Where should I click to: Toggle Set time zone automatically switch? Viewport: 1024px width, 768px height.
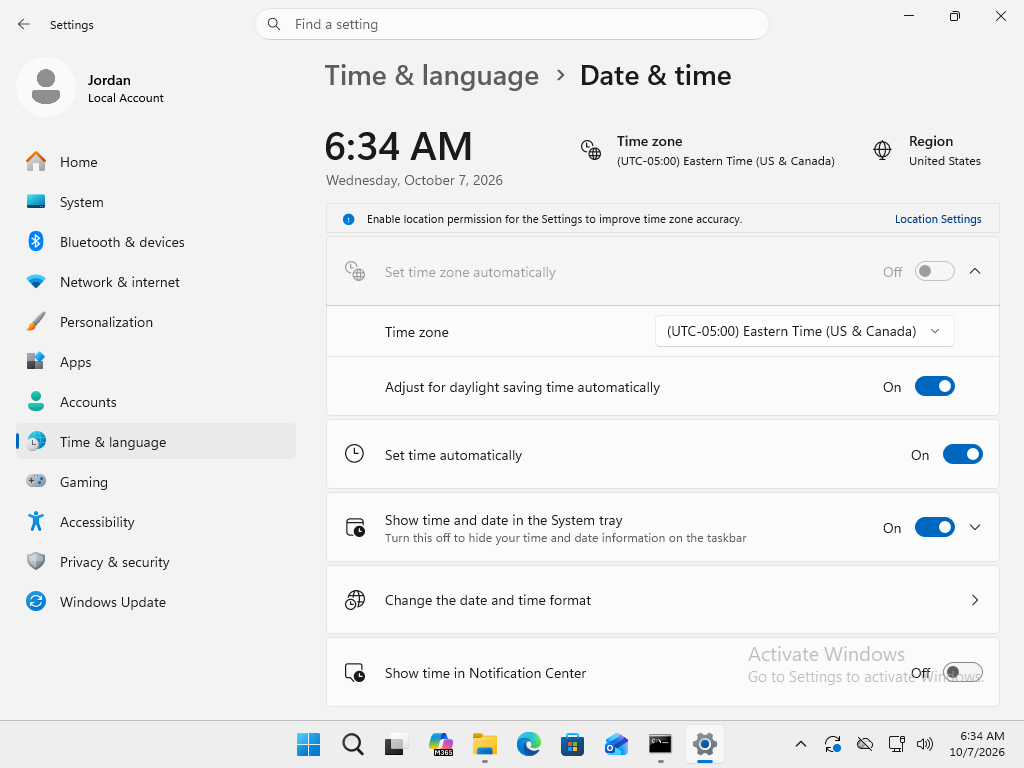(x=935, y=272)
